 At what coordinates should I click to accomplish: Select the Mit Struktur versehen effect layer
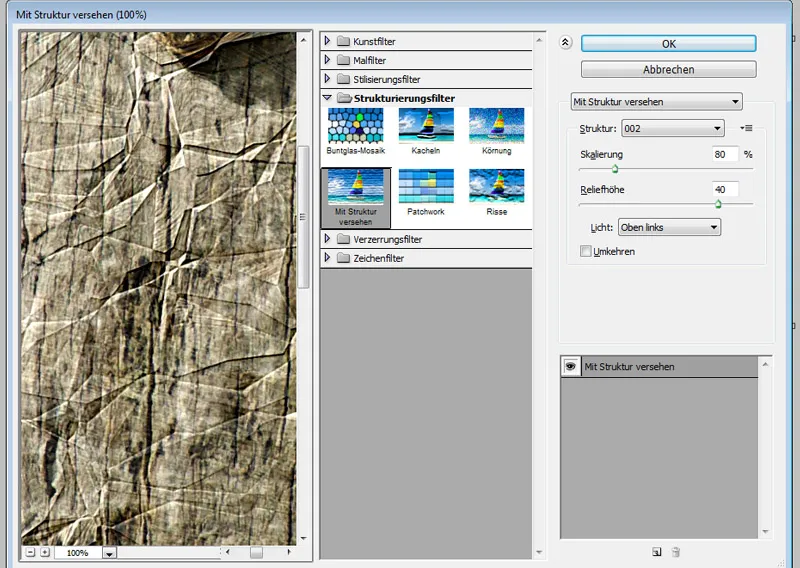click(x=659, y=366)
